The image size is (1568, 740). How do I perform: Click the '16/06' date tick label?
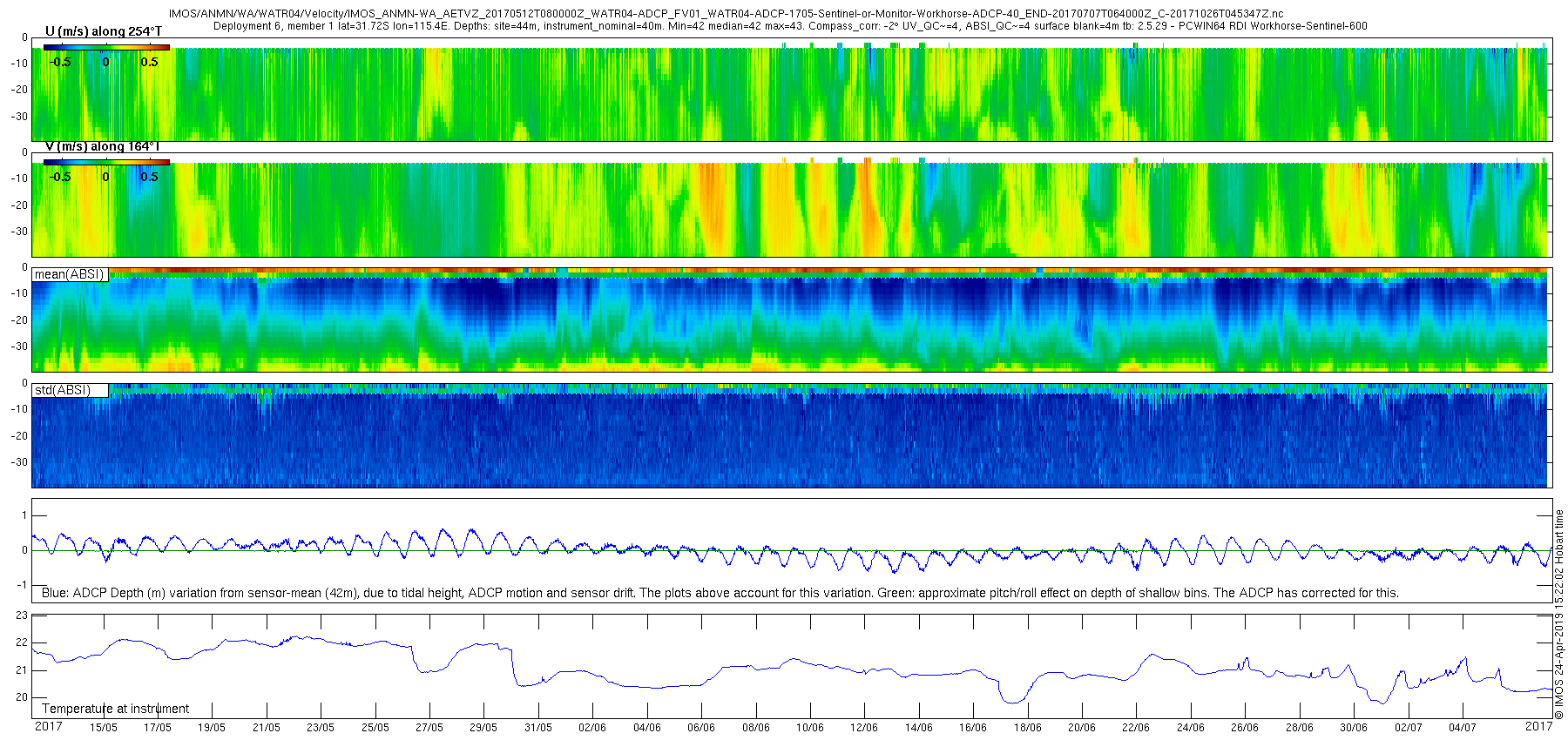point(973,728)
